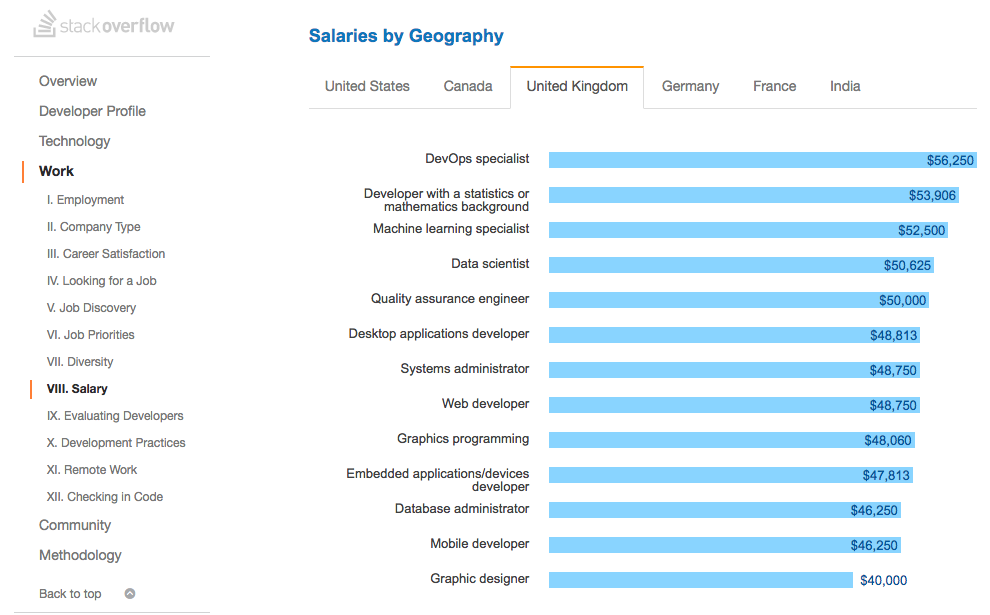This screenshot has width=990, height=615.
Task: Click the Salaries by Geography heading
Action: [406, 36]
